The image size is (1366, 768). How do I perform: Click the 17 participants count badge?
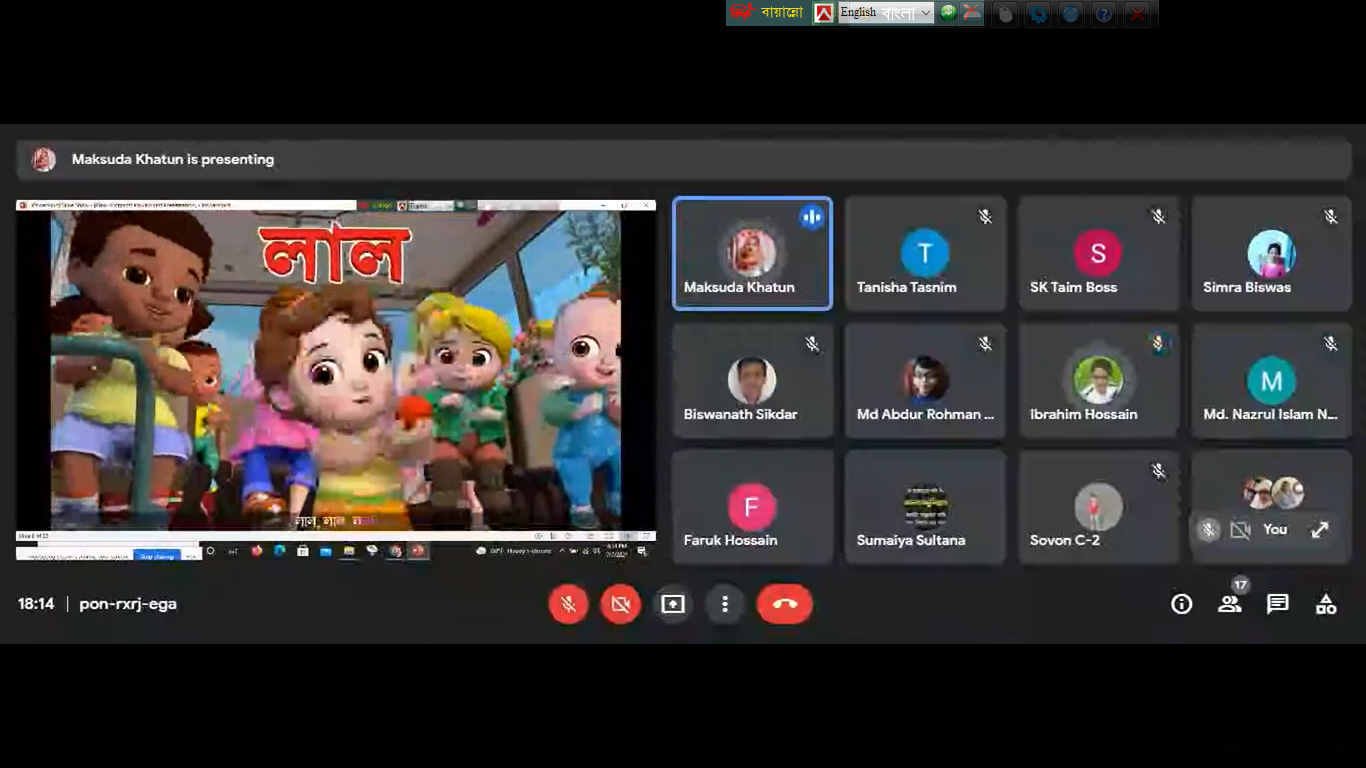click(1240, 584)
